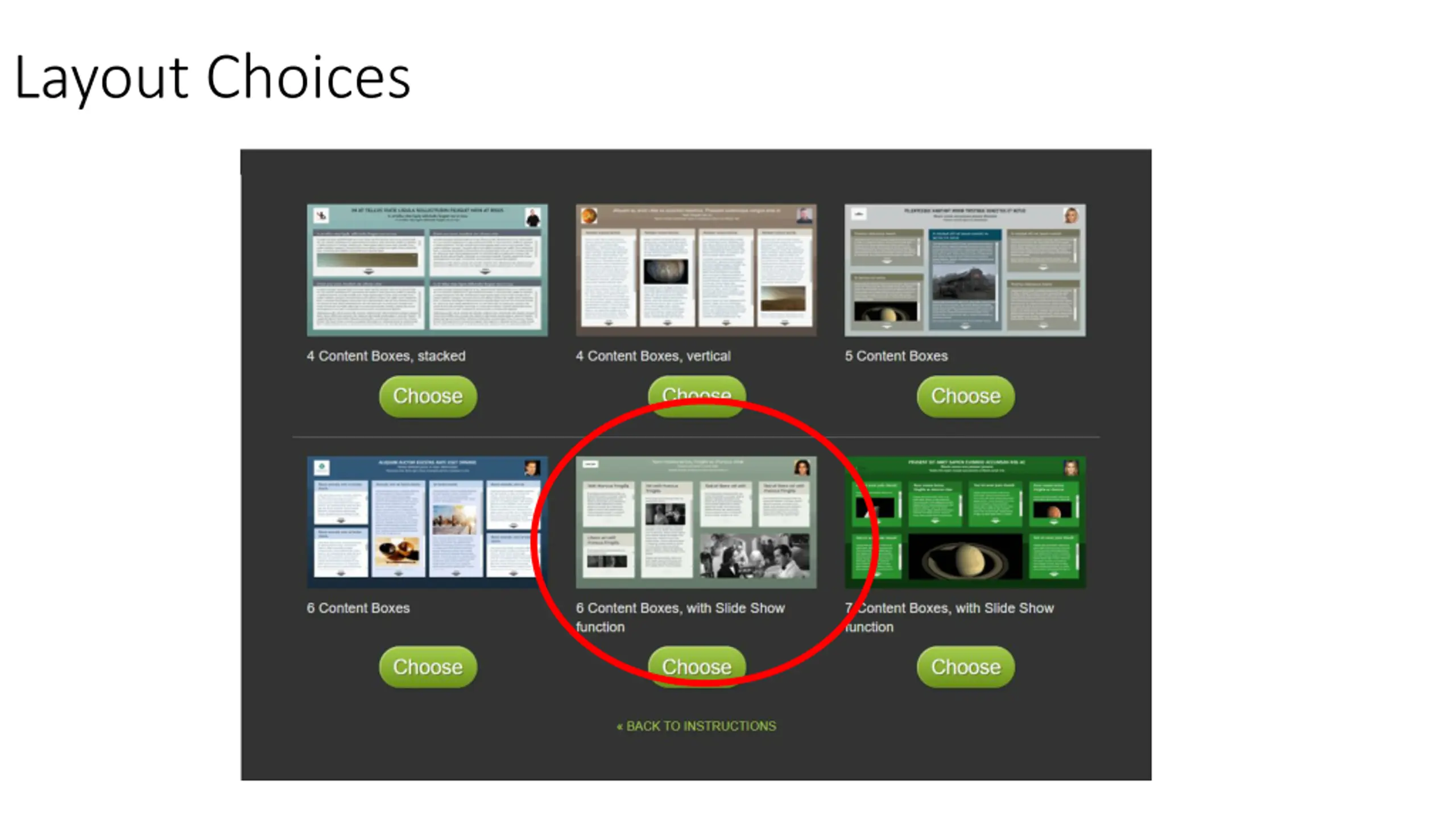Click the author photo in stacked layout thumbnail
Screen dimensions: 1456x819
click(x=533, y=217)
